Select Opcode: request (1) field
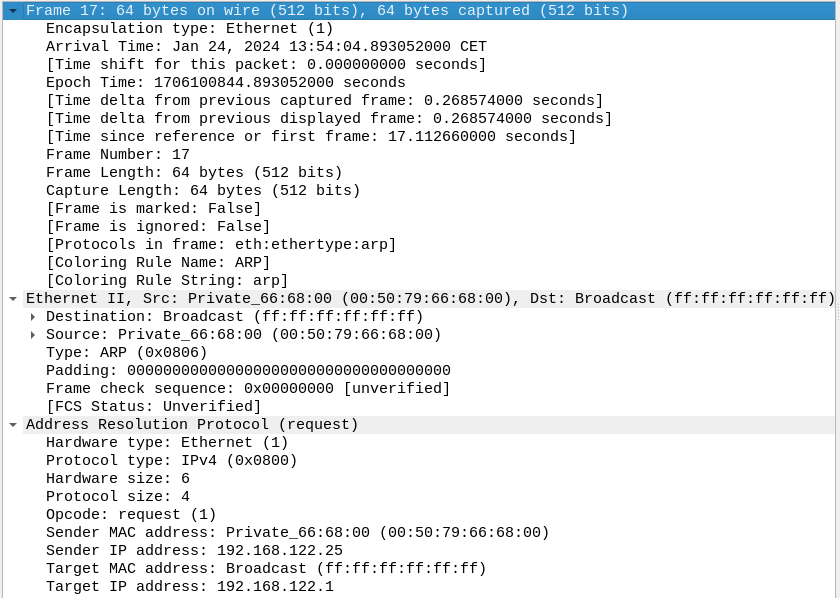The height and width of the screenshot is (598, 840). coord(131,514)
